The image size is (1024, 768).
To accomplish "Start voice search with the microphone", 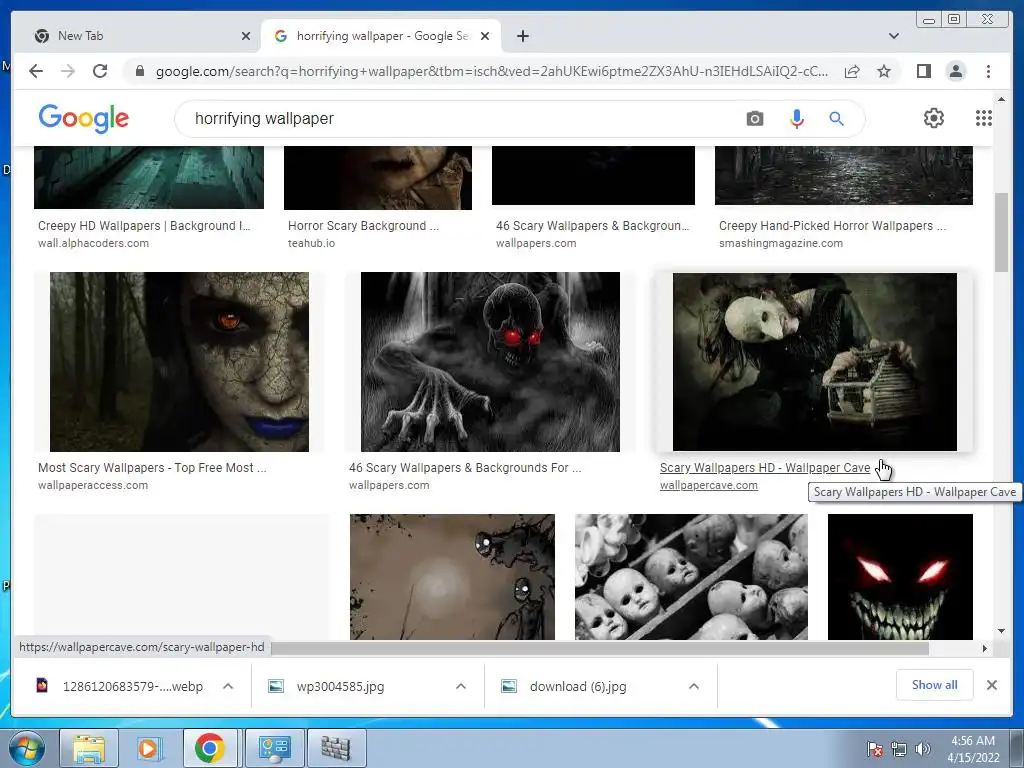I will (x=797, y=119).
